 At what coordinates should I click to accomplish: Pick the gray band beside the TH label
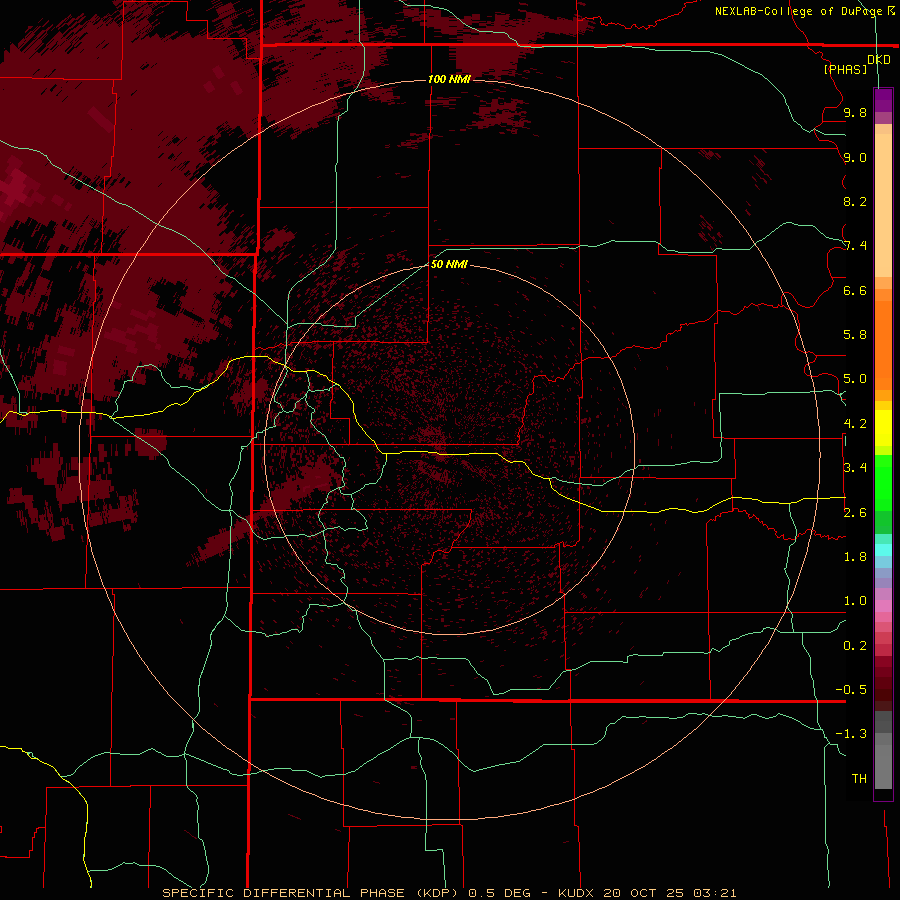[883, 766]
